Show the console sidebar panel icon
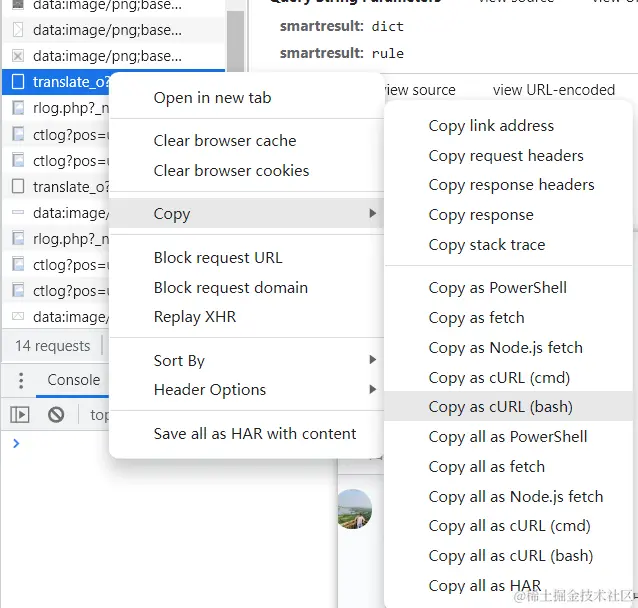The image size is (638, 608). pos(20,415)
